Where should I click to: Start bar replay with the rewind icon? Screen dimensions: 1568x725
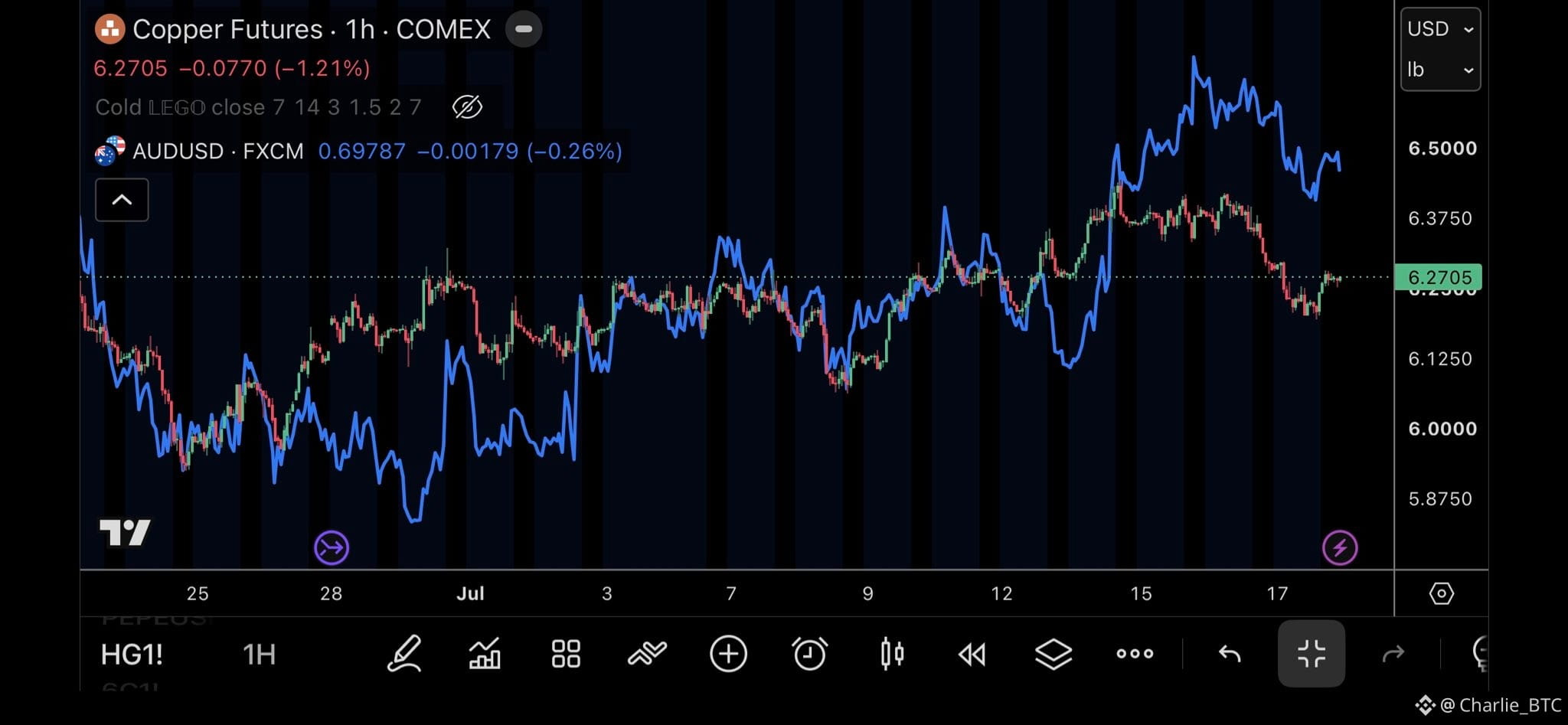click(x=972, y=655)
